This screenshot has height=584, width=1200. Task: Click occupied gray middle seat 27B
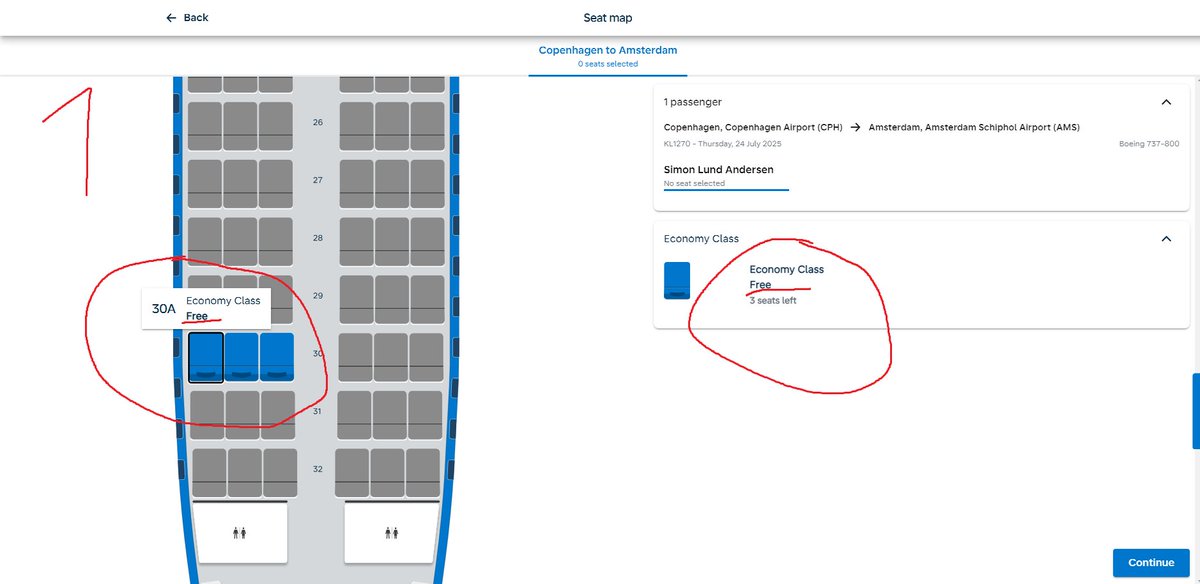pos(240,184)
